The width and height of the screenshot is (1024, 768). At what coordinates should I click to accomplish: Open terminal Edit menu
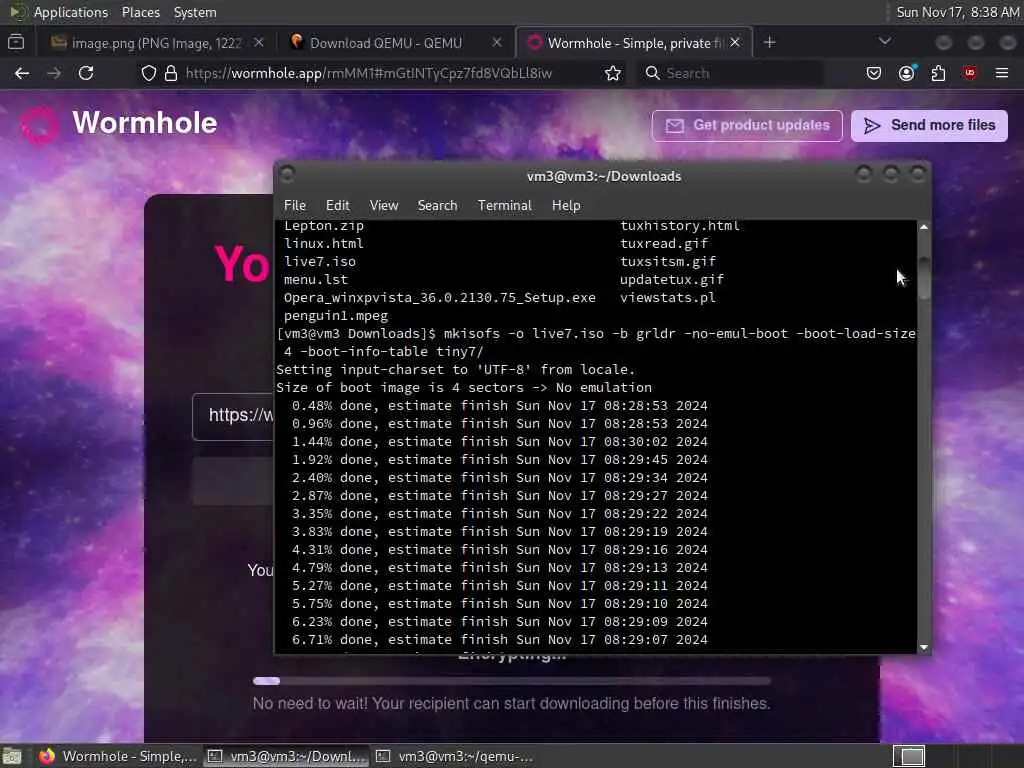[x=338, y=205]
